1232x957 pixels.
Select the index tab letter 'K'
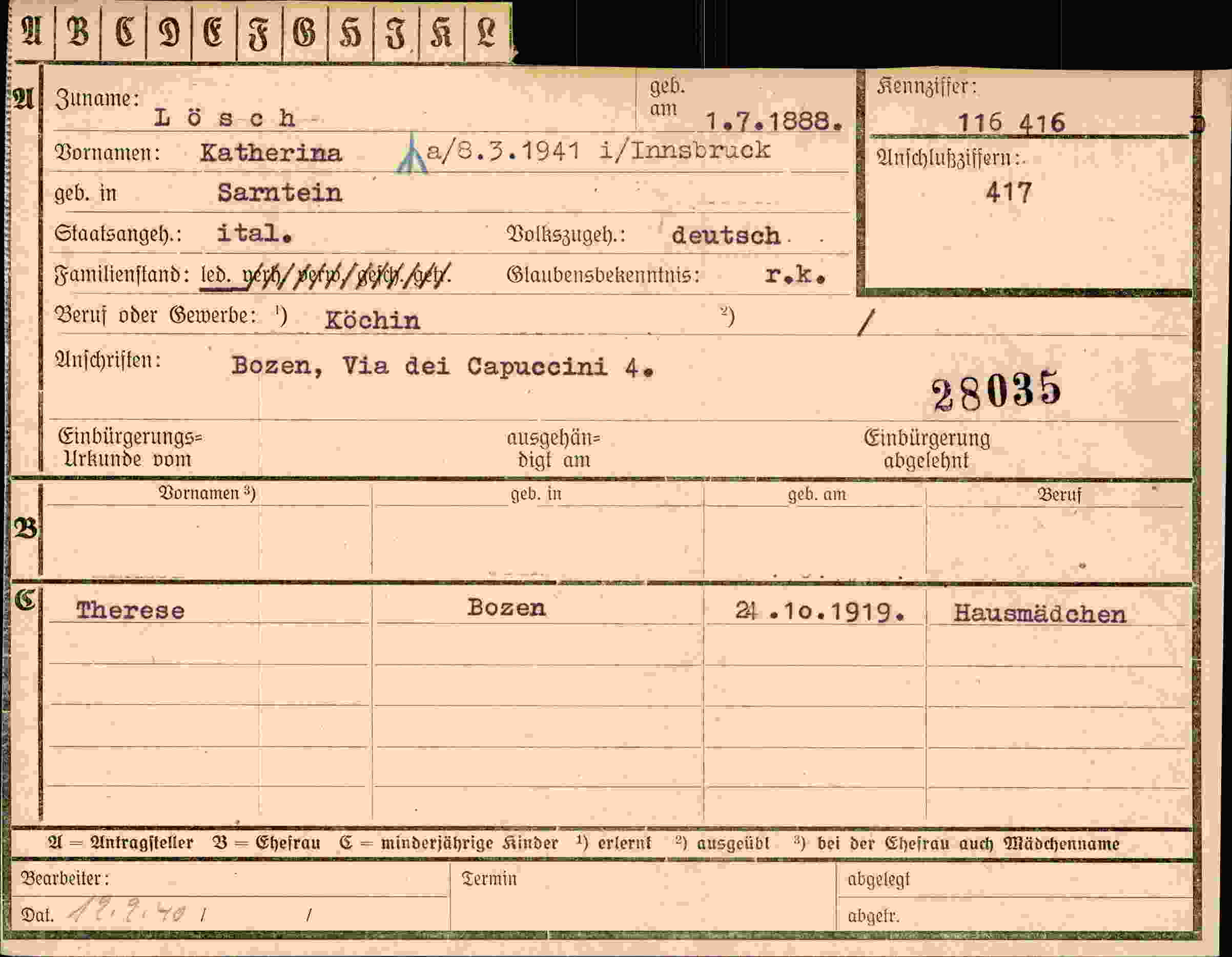click(441, 32)
